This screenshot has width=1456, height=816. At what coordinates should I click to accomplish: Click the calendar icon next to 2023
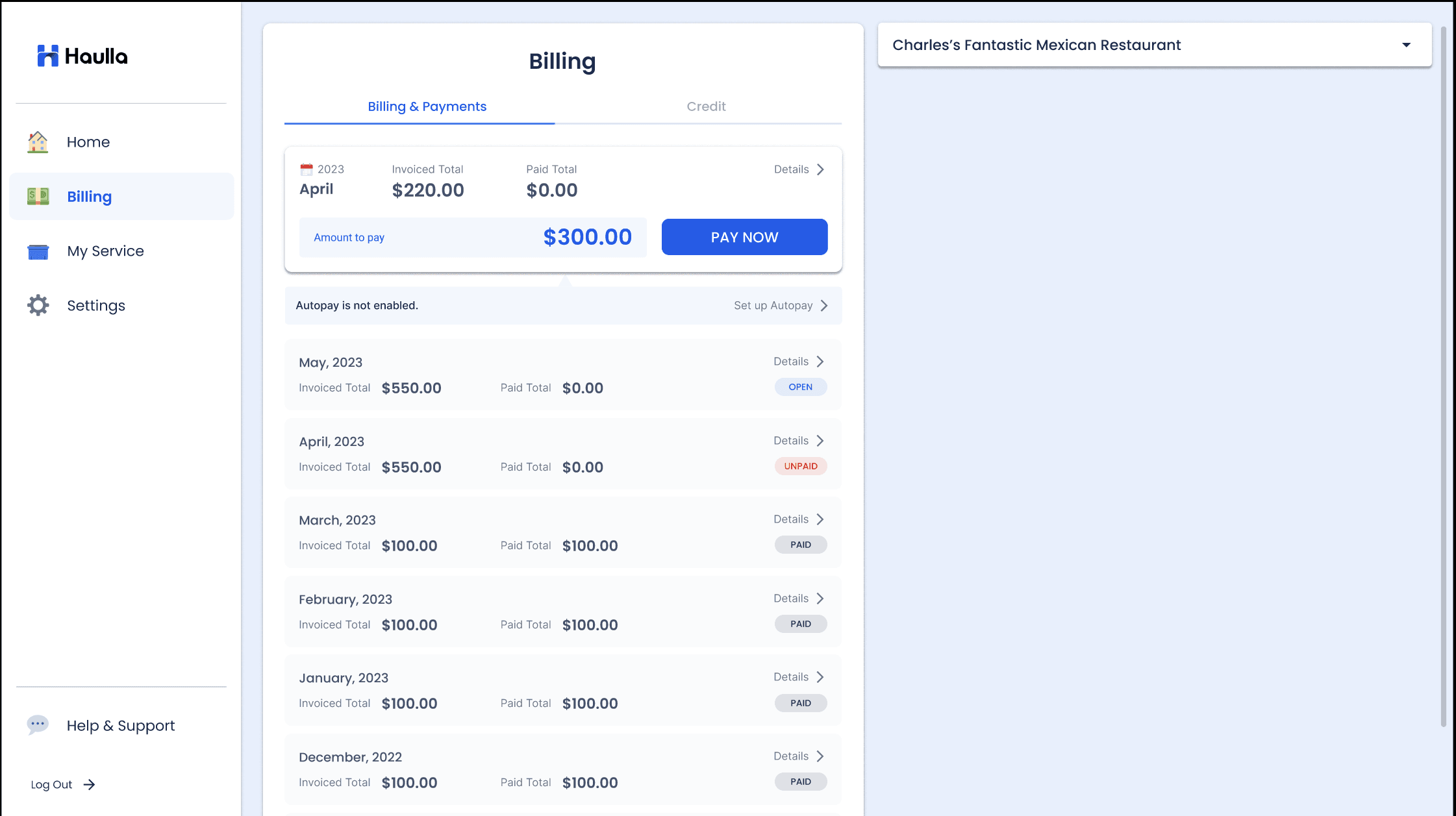point(307,169)
